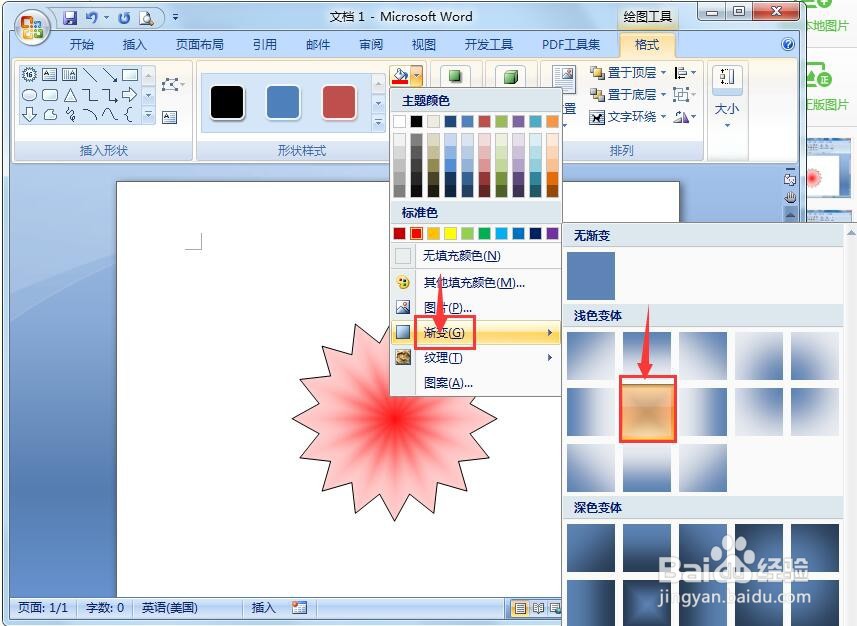Close the shape fill dropdown arrow

click(x=416, y=75)
